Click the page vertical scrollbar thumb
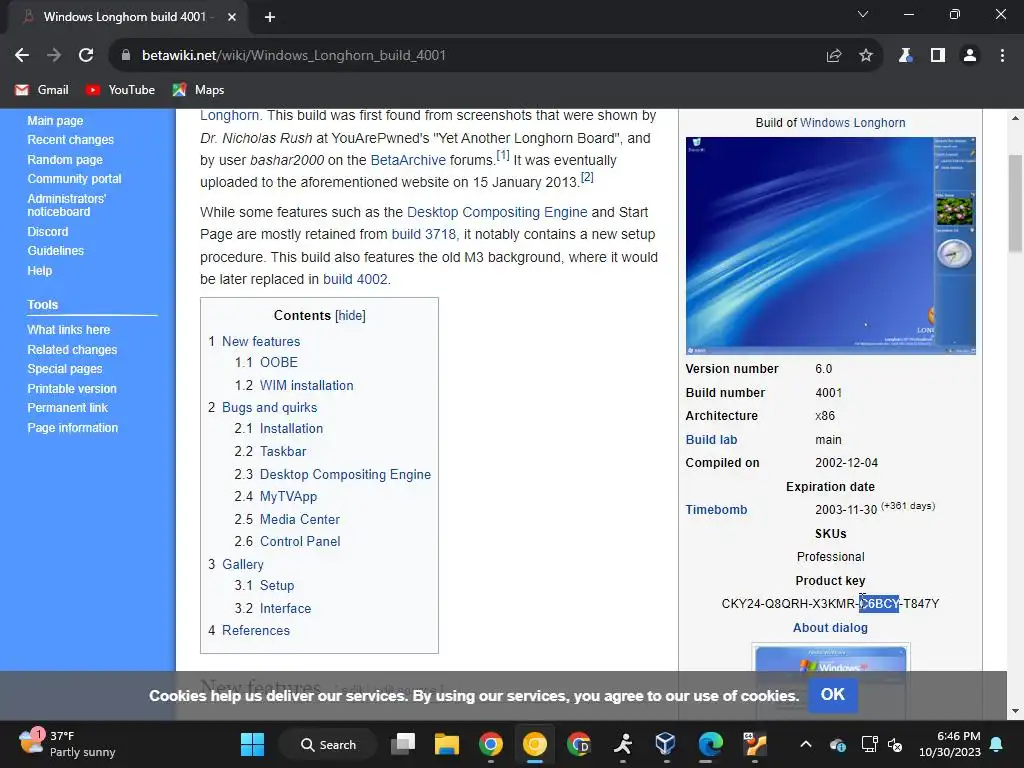Screen dimensions: 1024x768 pos(1016,203)
